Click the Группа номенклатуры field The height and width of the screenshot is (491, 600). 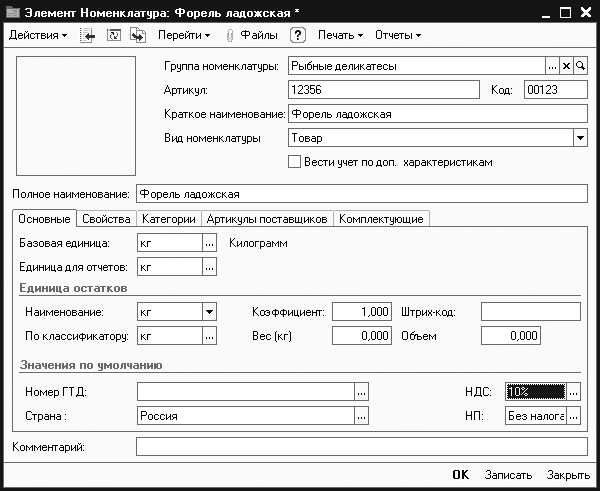click(x=416, y=66)
